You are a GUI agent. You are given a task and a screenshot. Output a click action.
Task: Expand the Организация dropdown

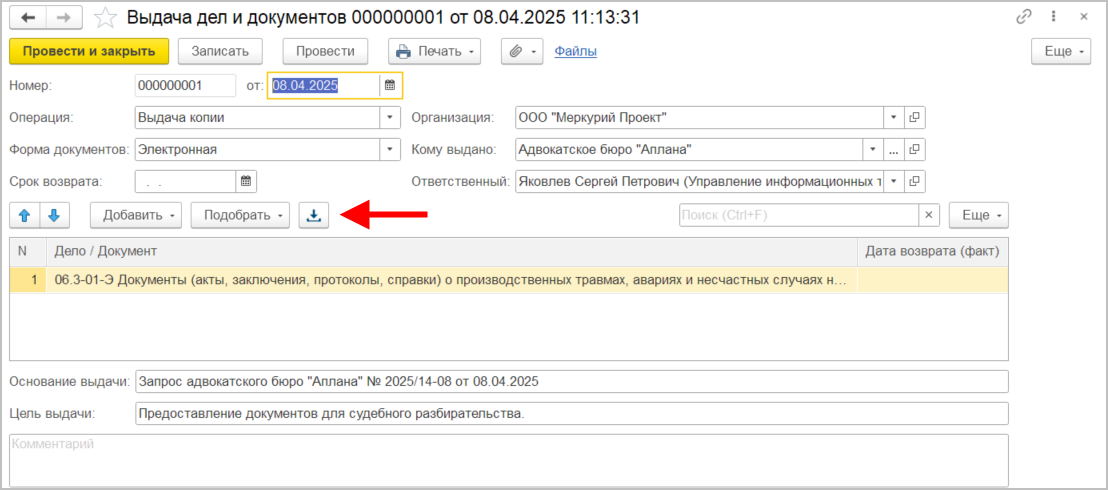pyautogui.click(x=893, y=117)
